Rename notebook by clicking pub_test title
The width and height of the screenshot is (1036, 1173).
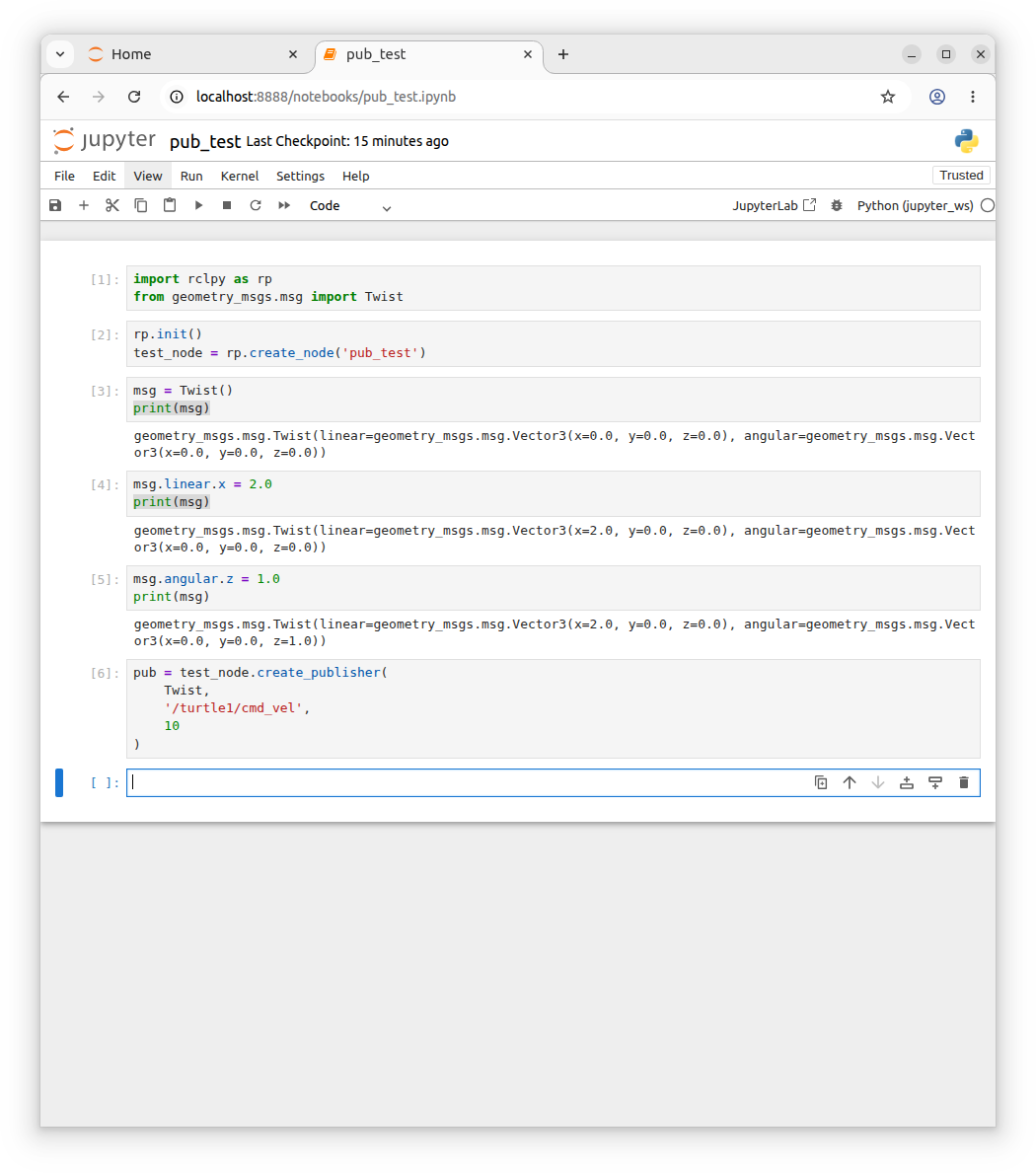coord(205,141)
